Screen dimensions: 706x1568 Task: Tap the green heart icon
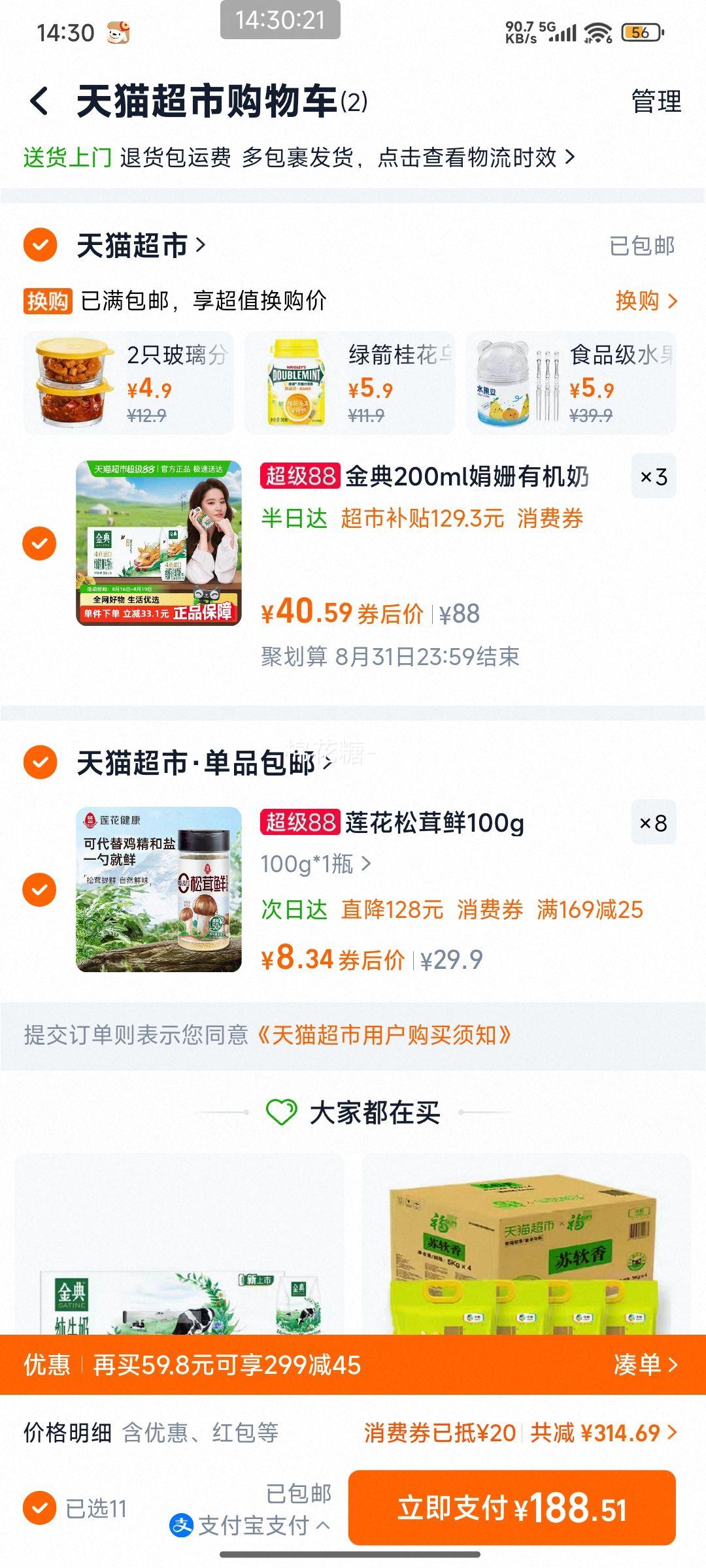coord(282,1112)
